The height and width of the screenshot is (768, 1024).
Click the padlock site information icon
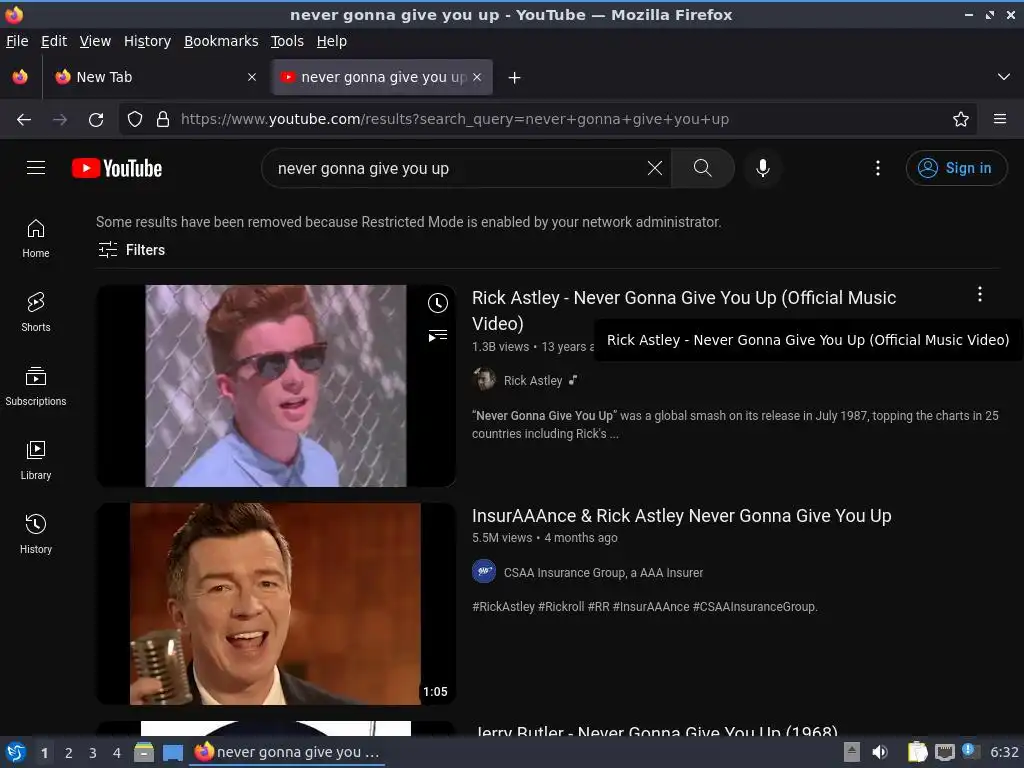point(163,120)
